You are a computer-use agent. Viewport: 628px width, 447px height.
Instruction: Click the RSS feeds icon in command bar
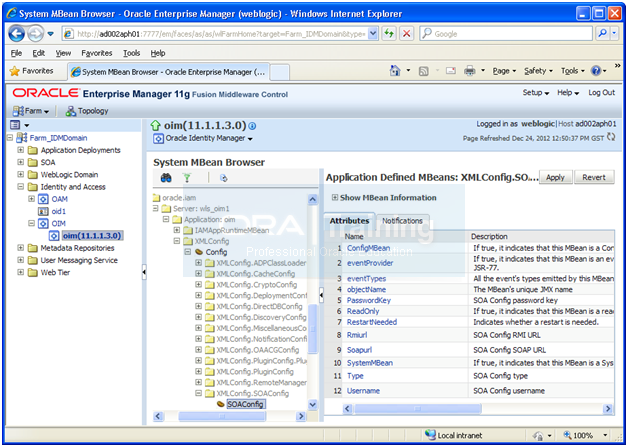[423, 71]
